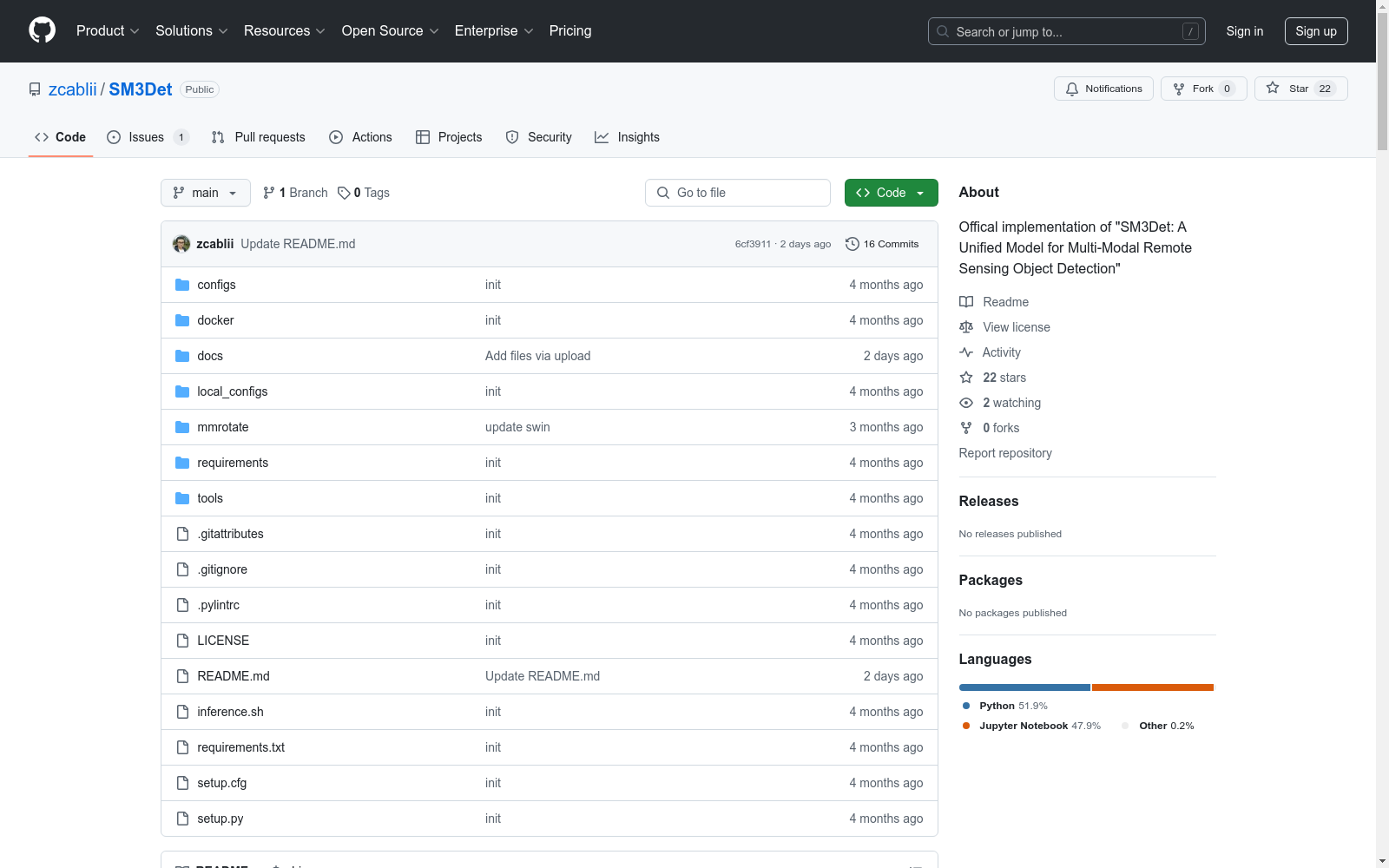This screenshot has height=868, width=1389.
Task: Click the book icon beside Readme
Action: (x=966, y=302)
